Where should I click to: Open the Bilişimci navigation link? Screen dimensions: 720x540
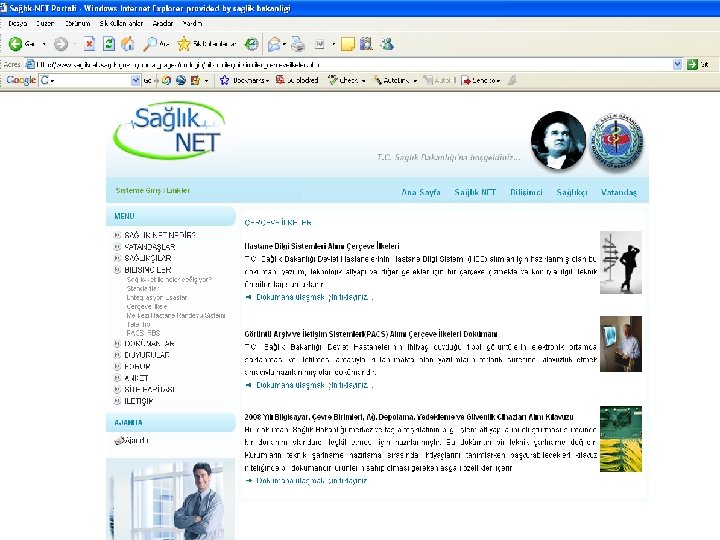click(526, 192)
